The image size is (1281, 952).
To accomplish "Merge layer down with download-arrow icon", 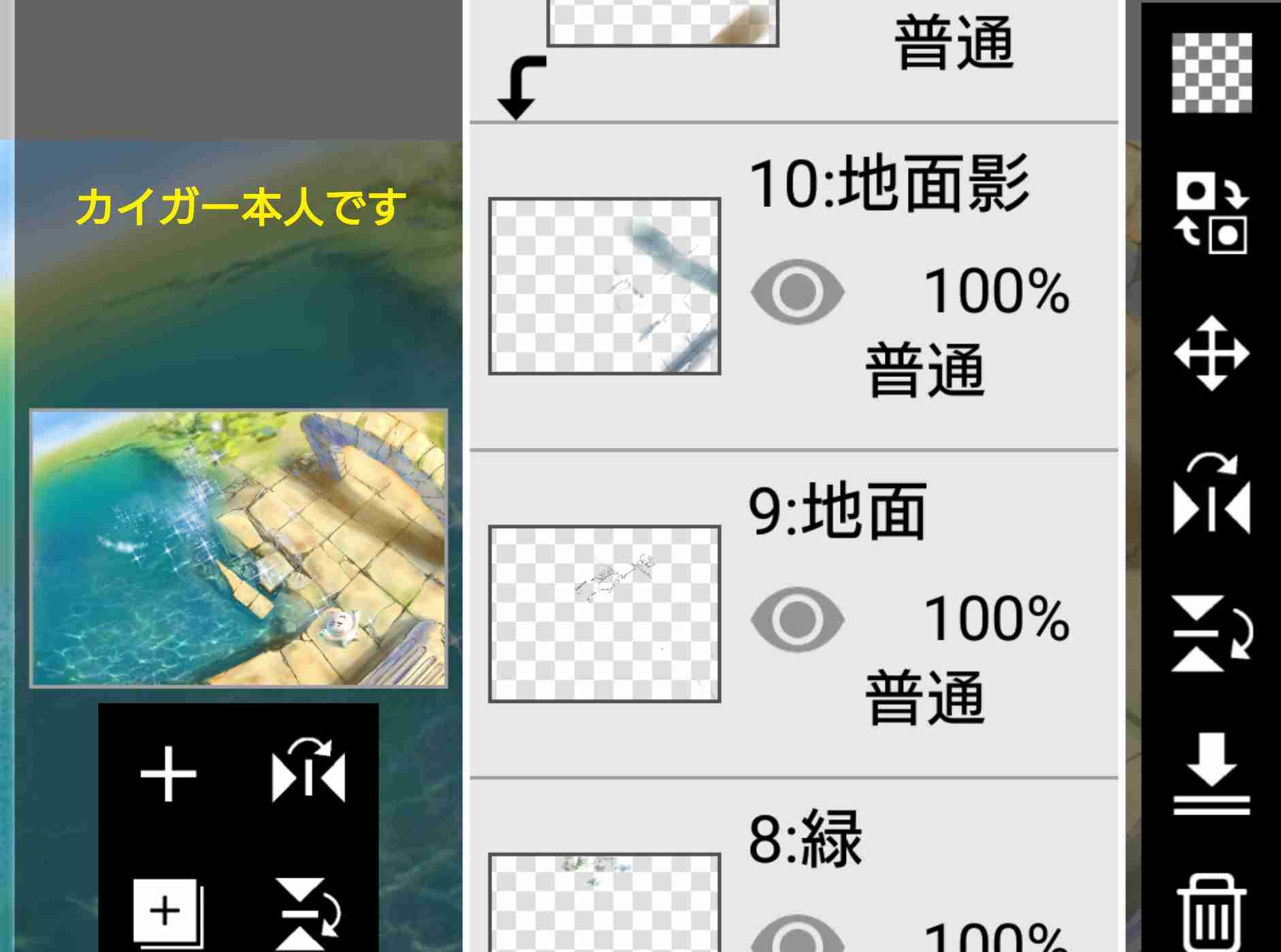I will 1212,774.
